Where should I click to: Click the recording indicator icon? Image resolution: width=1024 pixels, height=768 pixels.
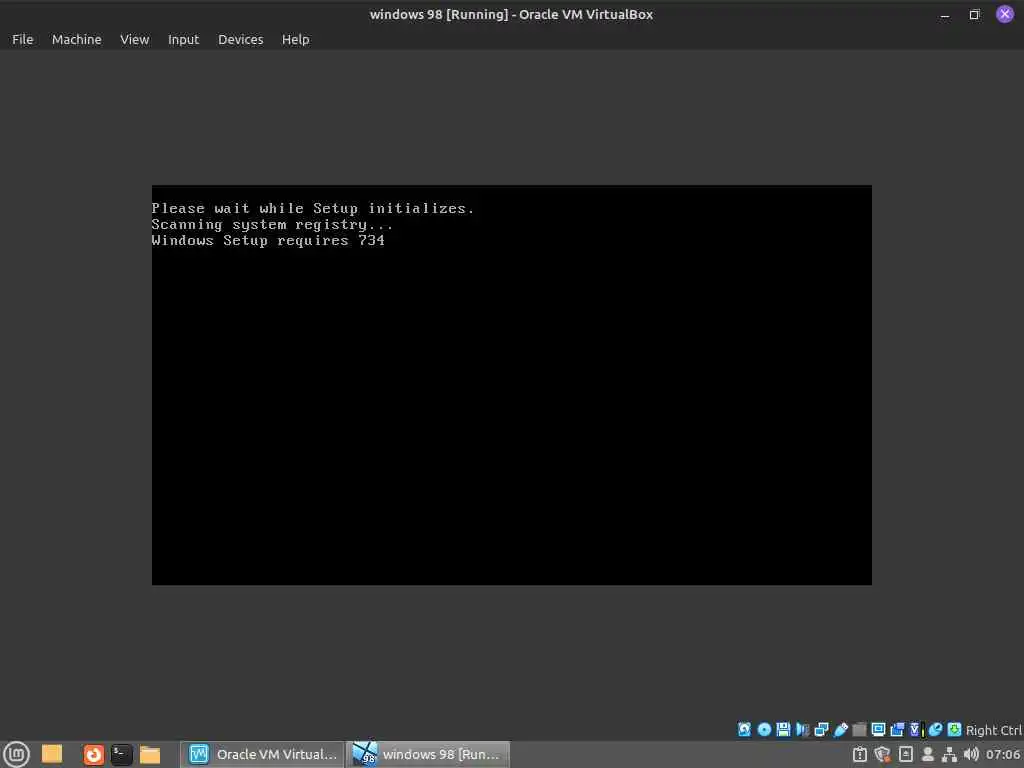897,729
